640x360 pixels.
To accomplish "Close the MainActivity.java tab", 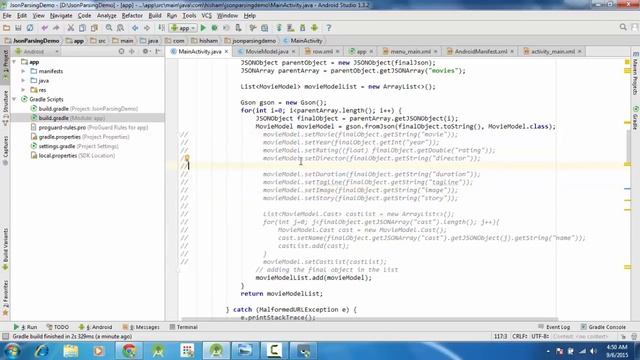I will click(x=227, y=51).
